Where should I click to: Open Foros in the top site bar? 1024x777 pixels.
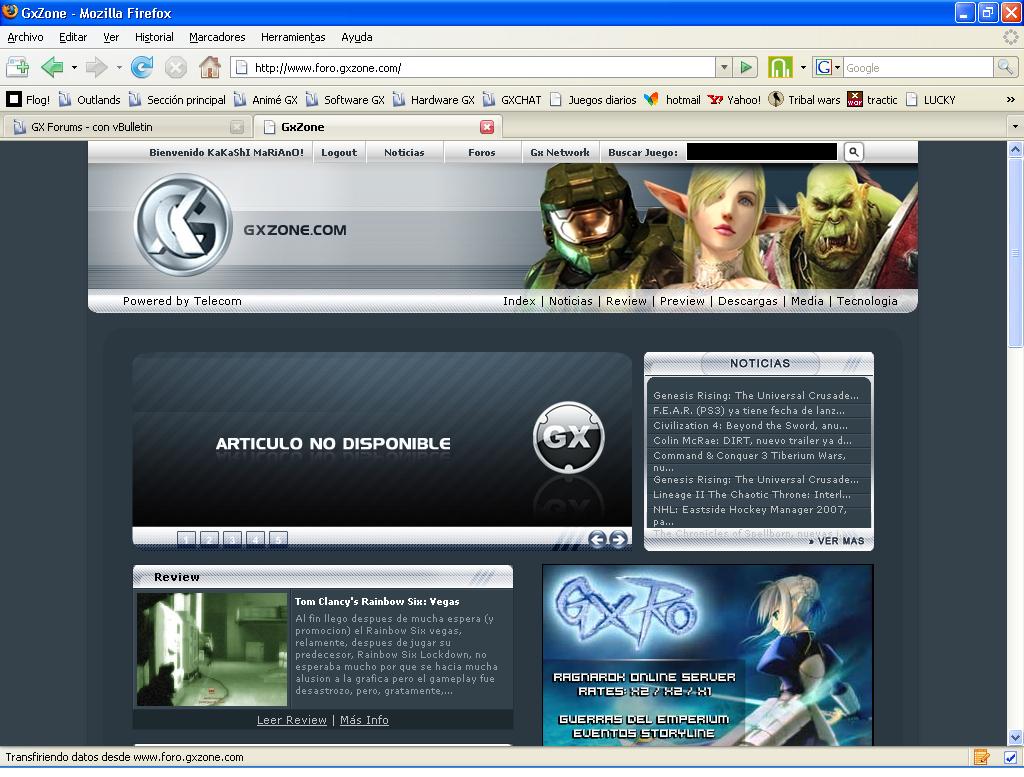(x=482, y=152)
